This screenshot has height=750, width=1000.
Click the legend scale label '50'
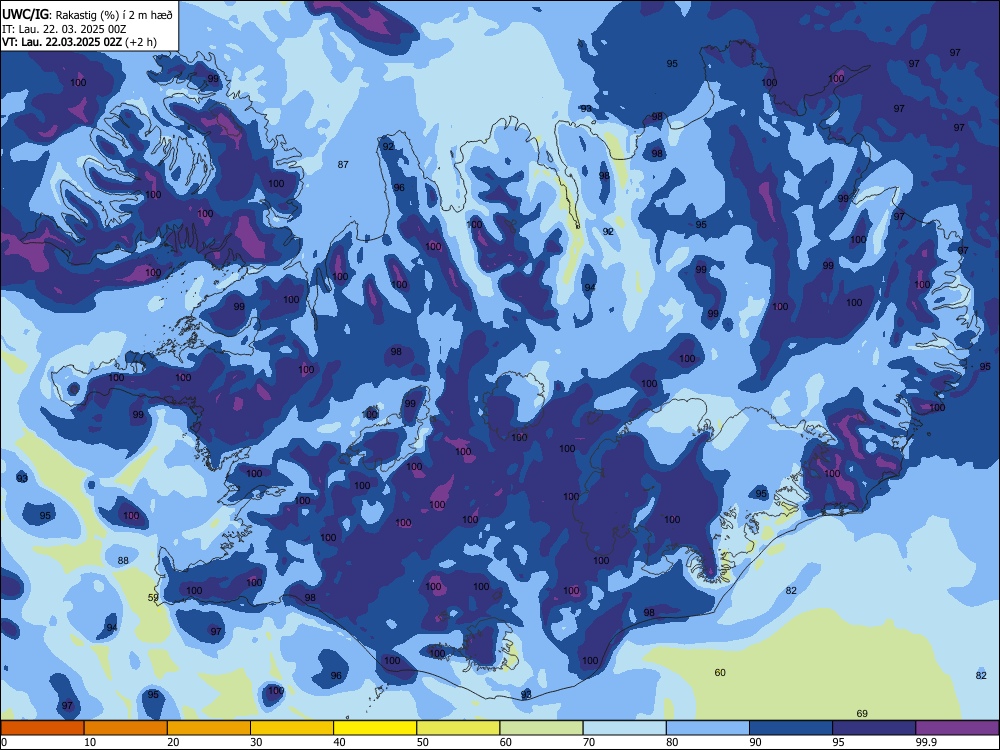pyautogui.click(x=423, y=742)
